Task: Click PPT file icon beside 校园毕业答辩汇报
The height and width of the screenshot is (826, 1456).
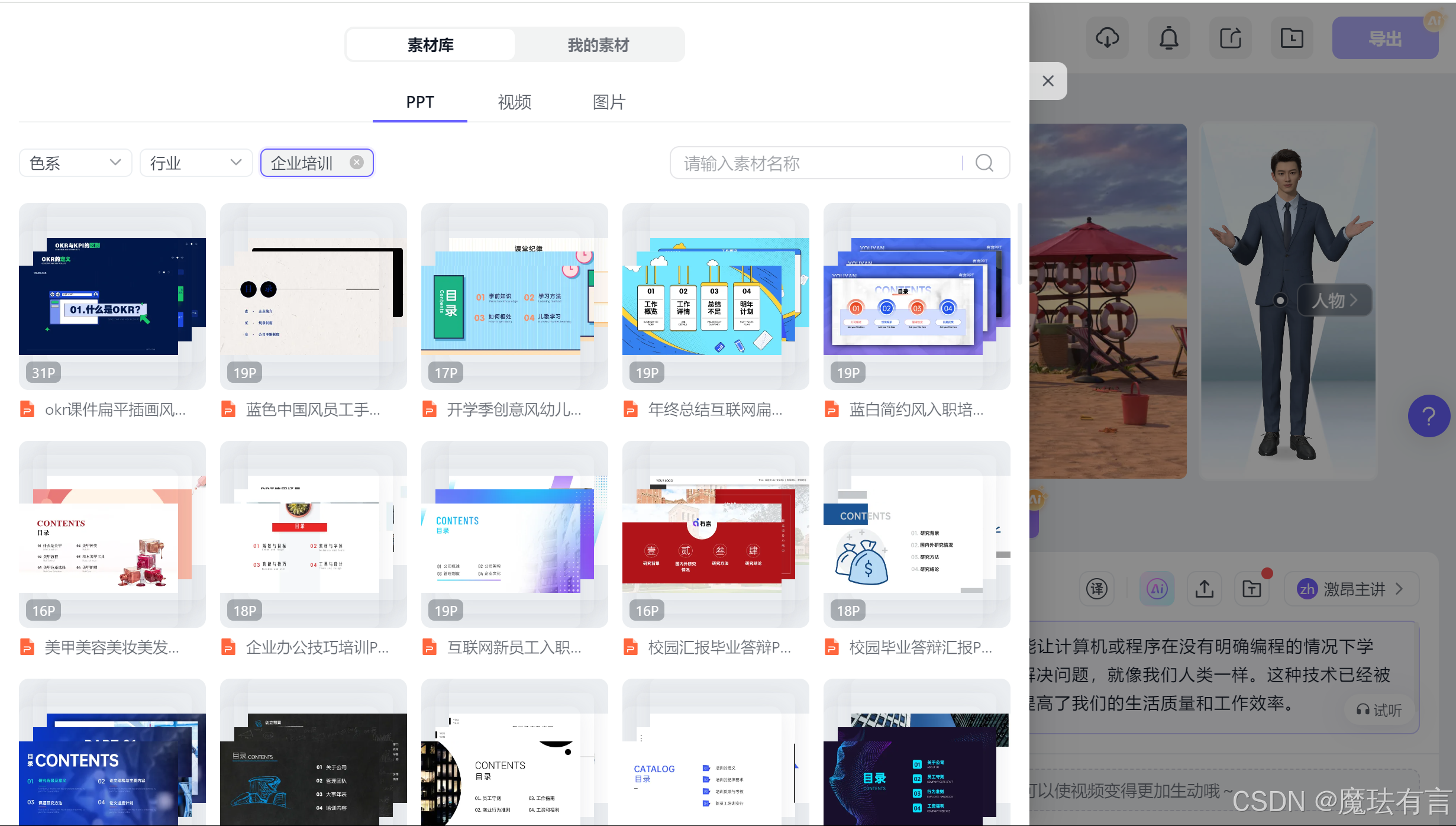Action: tap(832, 647)
